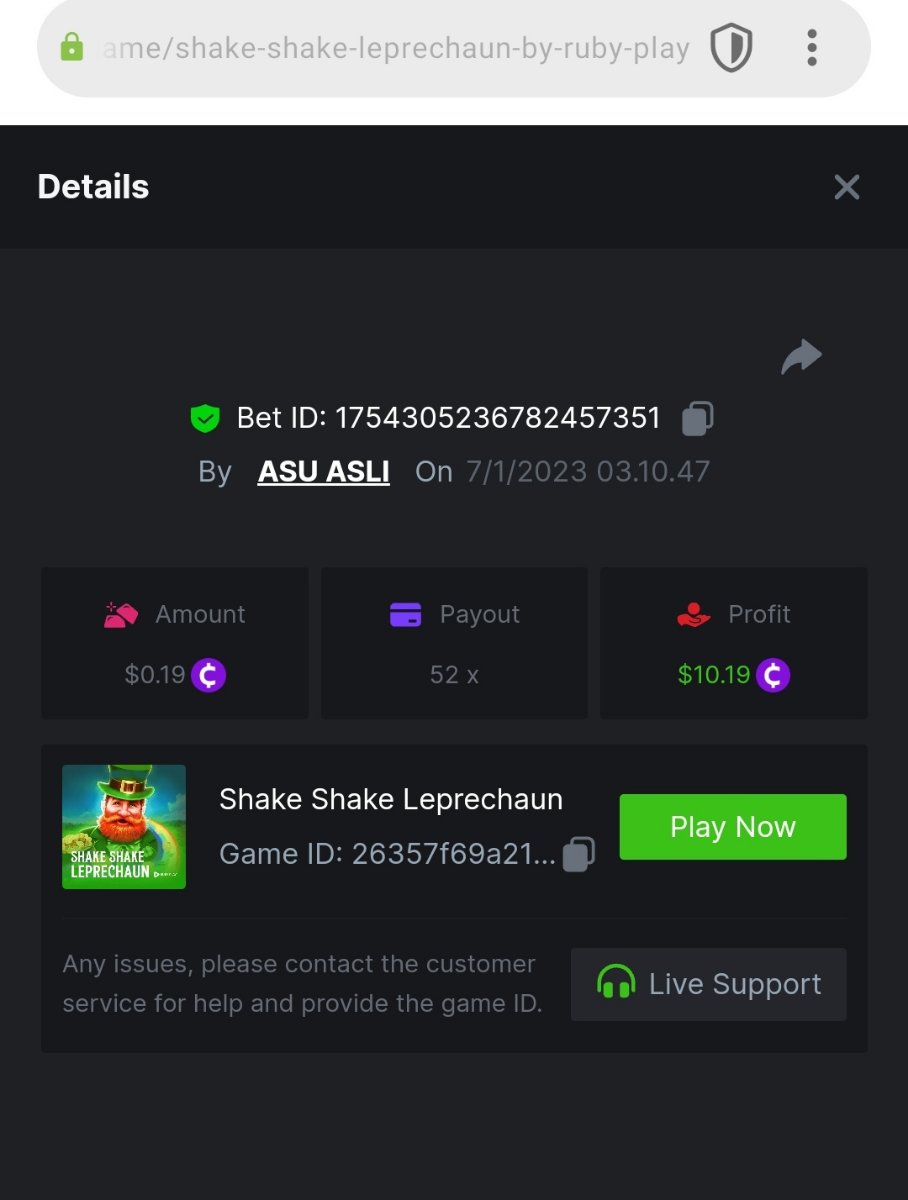908x1200 pixels.
Task: Click the Shake Shake Leprechaun game title
Action: [x=391, y=799]
